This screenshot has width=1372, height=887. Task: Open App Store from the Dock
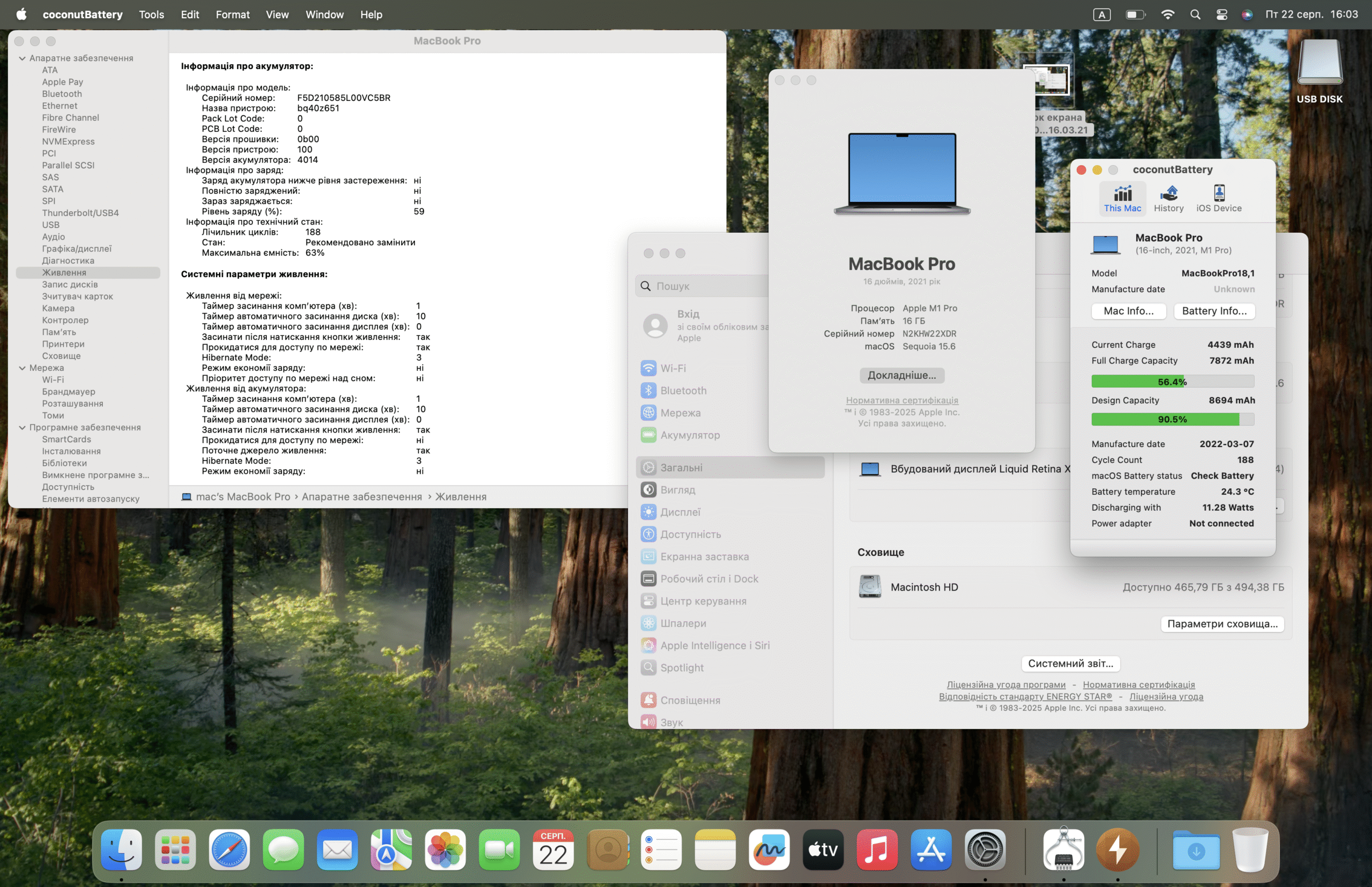931,849
